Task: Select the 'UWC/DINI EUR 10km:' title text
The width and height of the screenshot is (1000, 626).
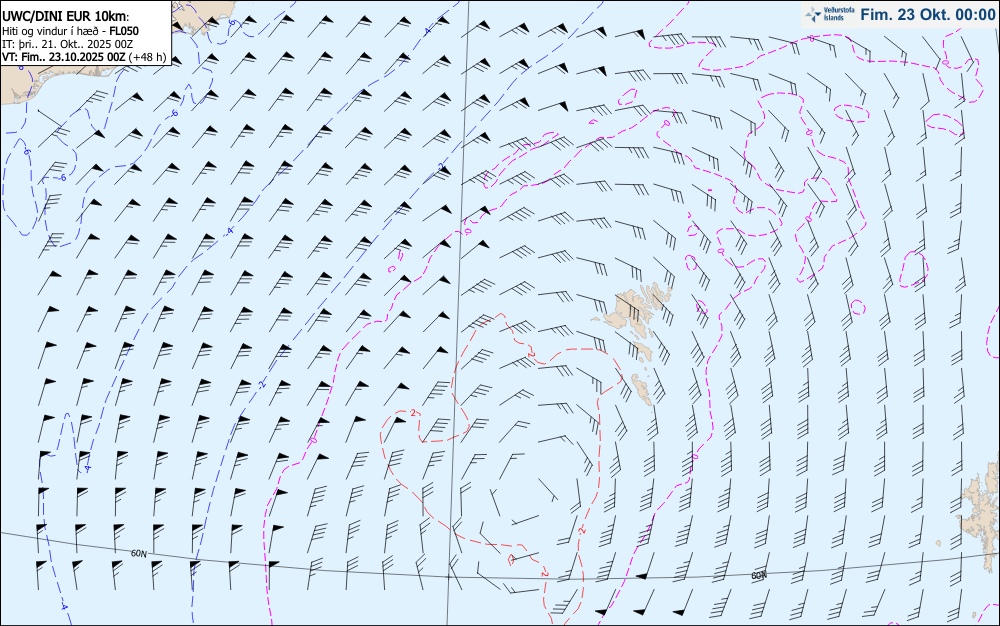Action: (65, 17)
